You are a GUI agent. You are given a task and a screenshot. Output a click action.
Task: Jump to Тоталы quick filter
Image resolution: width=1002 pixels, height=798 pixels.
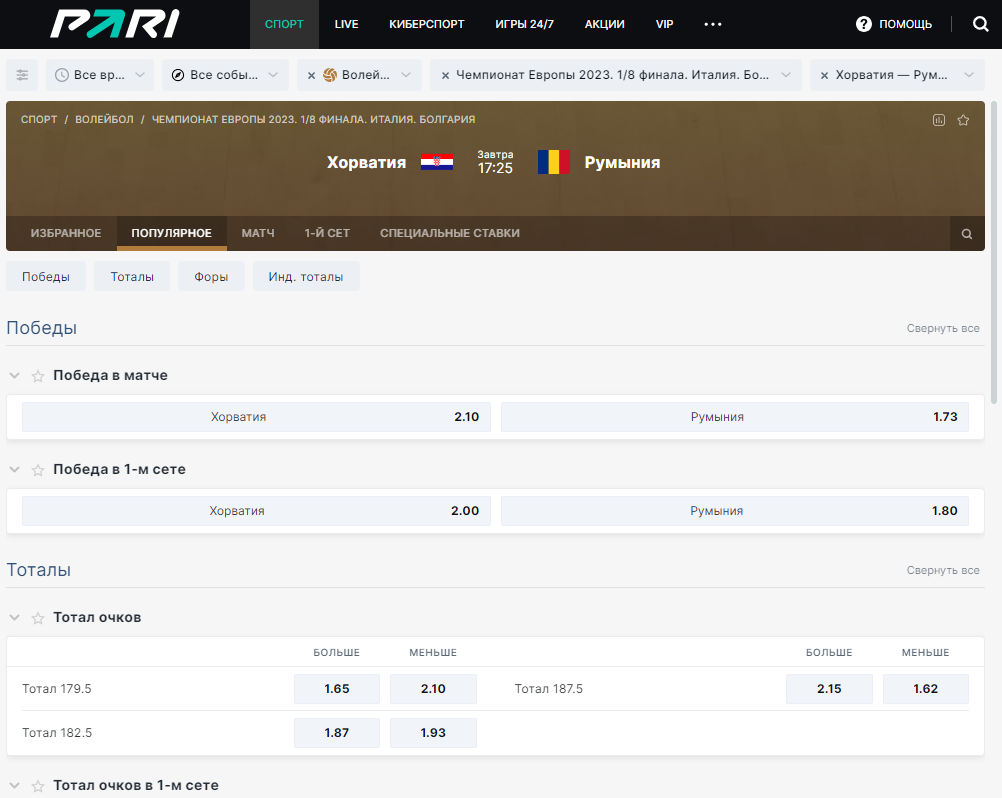click(x=132, y=277)
